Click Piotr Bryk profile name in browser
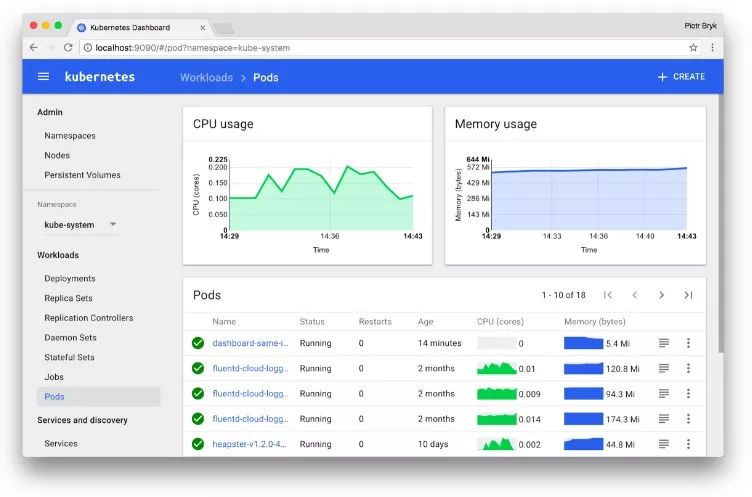752x497 pixels. [x=700, y=26]
